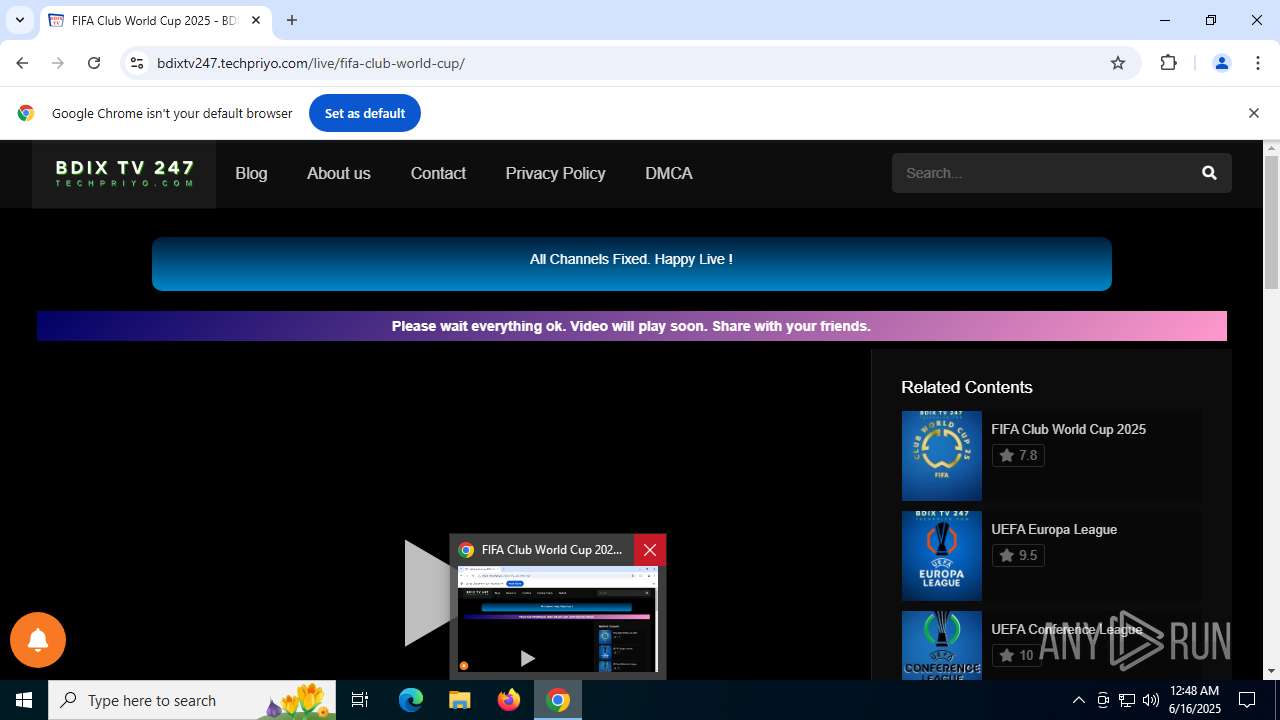Open UEFA Europa League thumbnail
This screenshot has height=720, width=1280.
[x=941, y=556]
